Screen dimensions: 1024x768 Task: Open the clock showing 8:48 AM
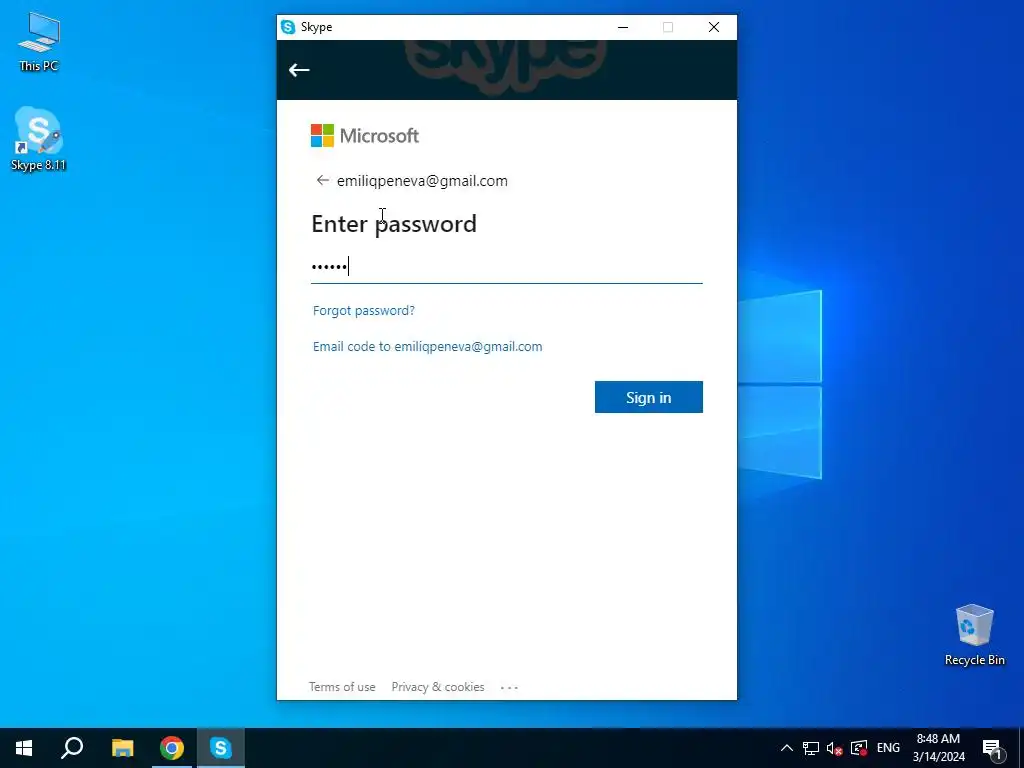tap(938, 748)
